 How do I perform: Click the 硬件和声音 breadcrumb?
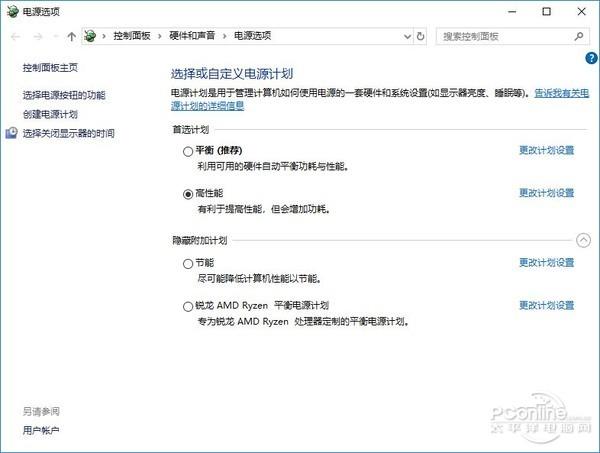[192, 36]
